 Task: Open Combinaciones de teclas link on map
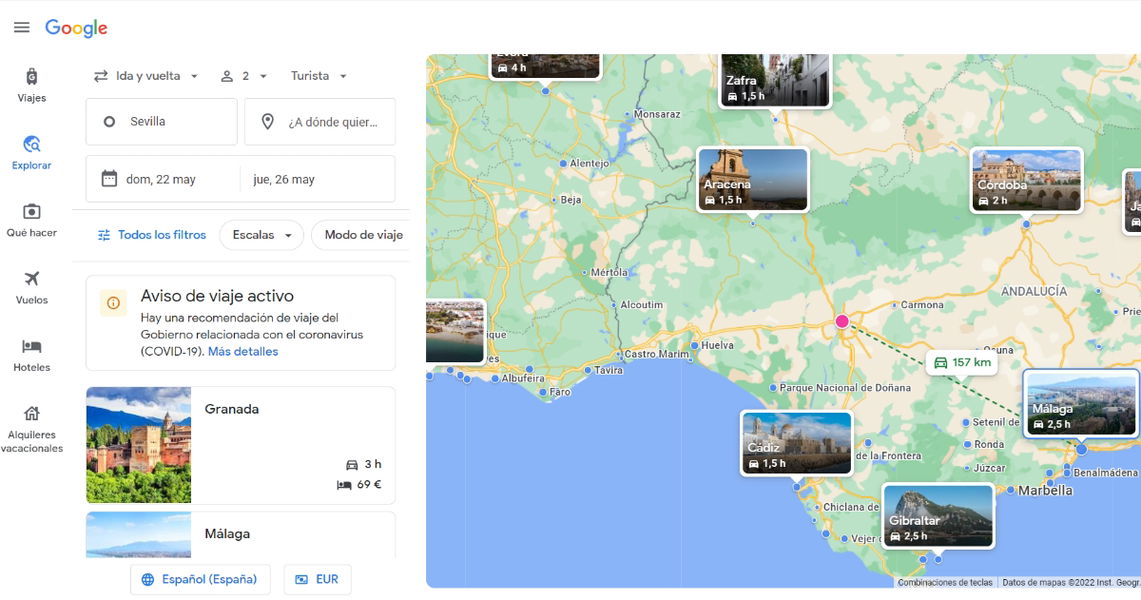945,583
